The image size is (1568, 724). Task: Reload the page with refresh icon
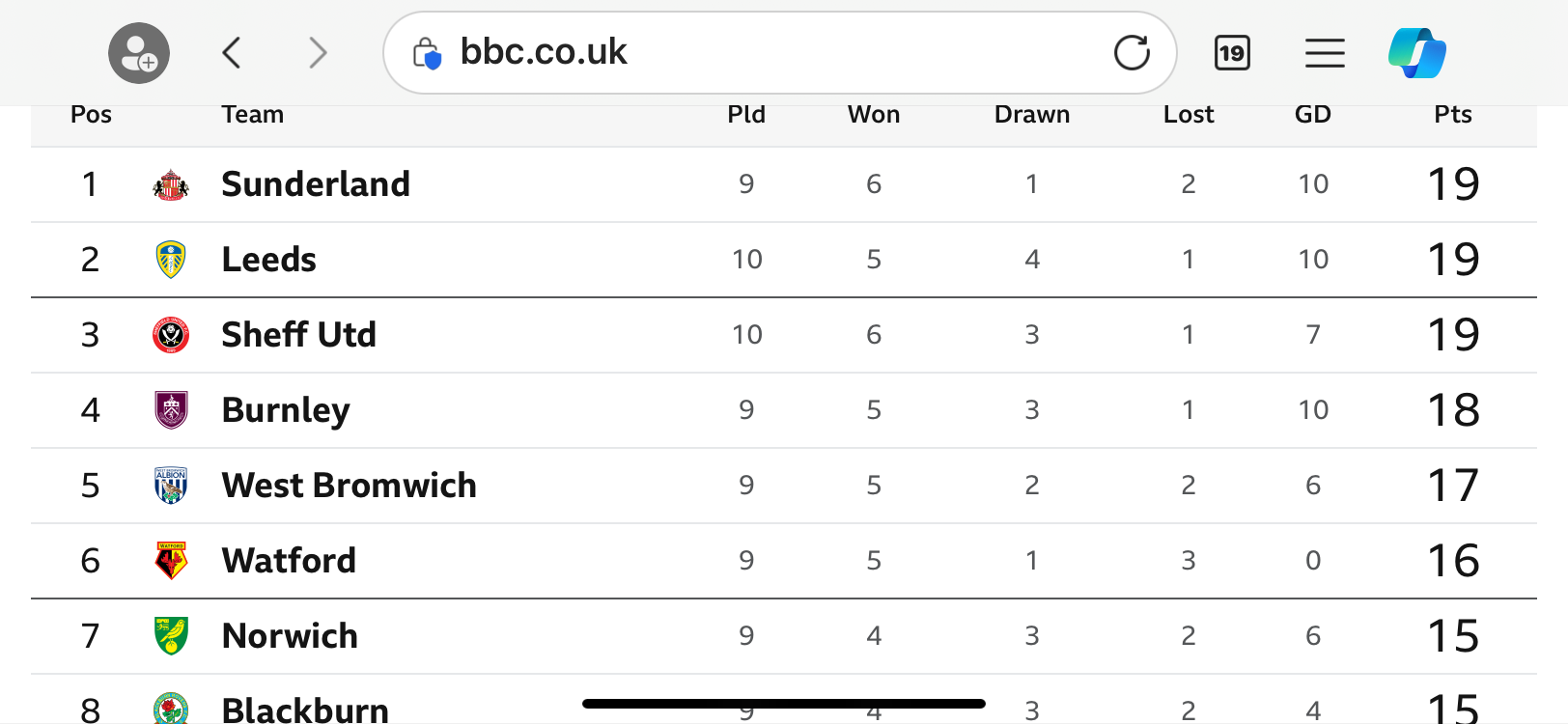(x=1132, y=52)
